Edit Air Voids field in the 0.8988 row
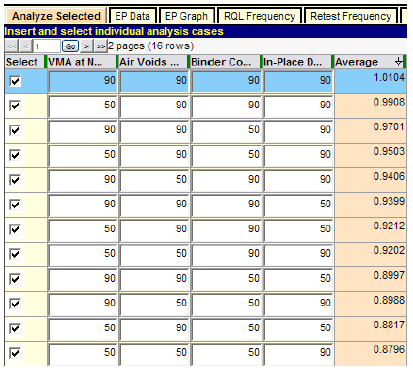The width and height of the screenshot is (413, 371). 154,304
